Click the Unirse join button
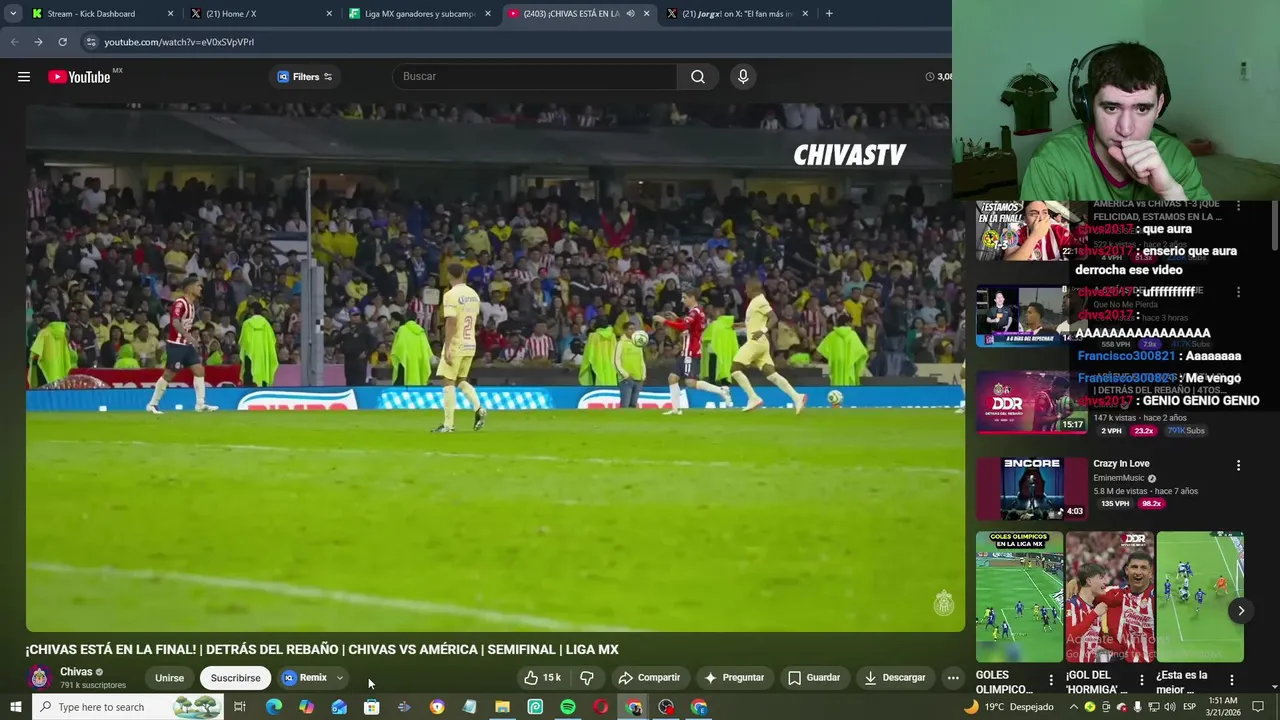1280x720 pixels. pos(169,678)
